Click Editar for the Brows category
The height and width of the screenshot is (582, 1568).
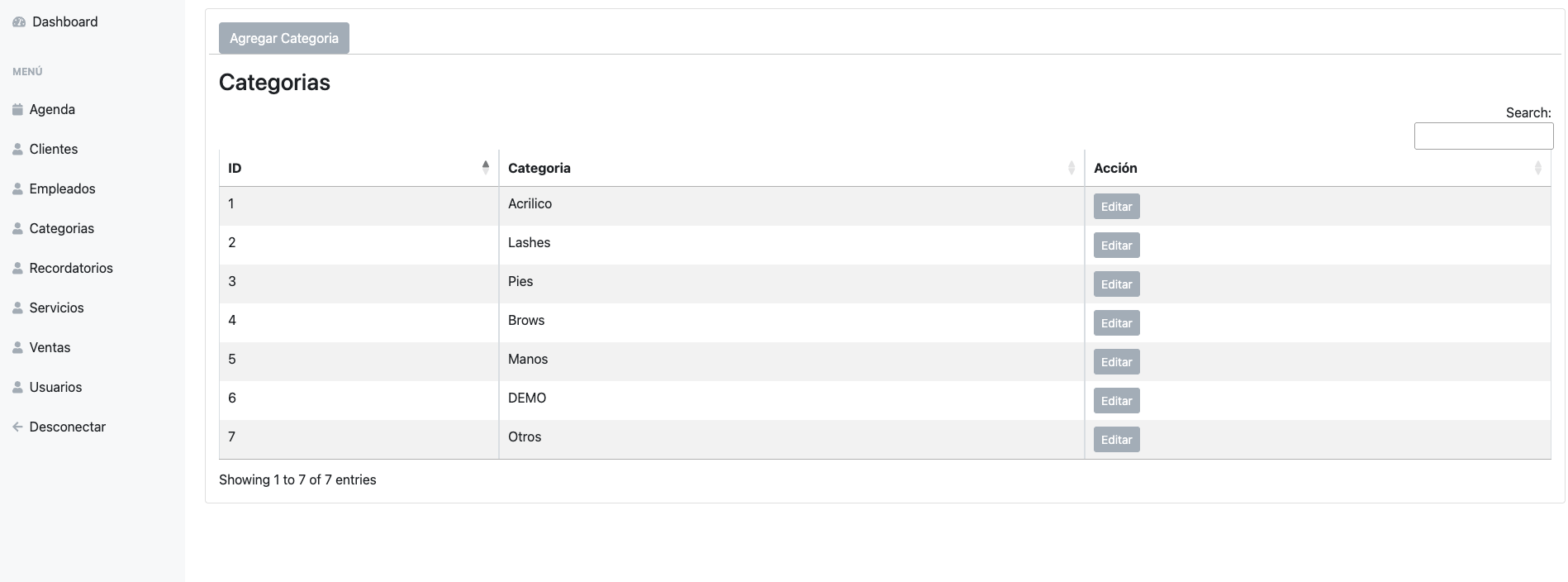click(x=1116, y=323)
